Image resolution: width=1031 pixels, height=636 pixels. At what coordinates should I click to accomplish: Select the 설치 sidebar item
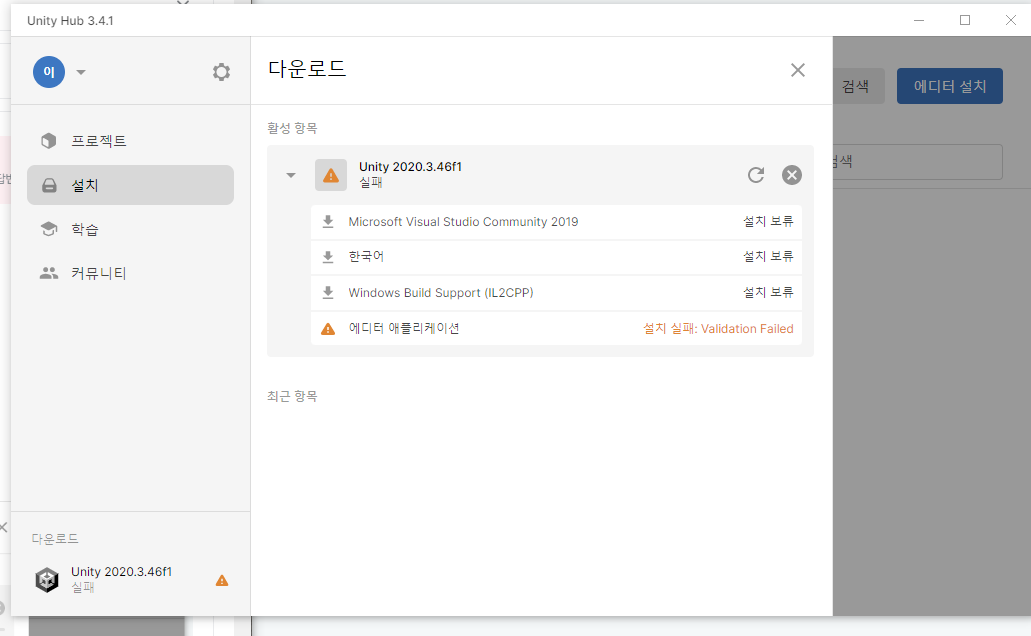[x=130, y=185]
